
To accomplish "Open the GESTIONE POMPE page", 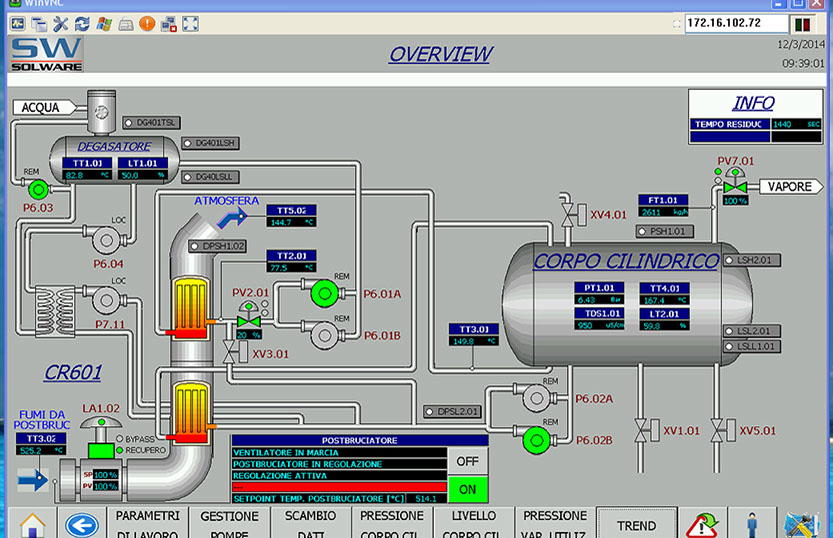I will (x=230, y=524).
